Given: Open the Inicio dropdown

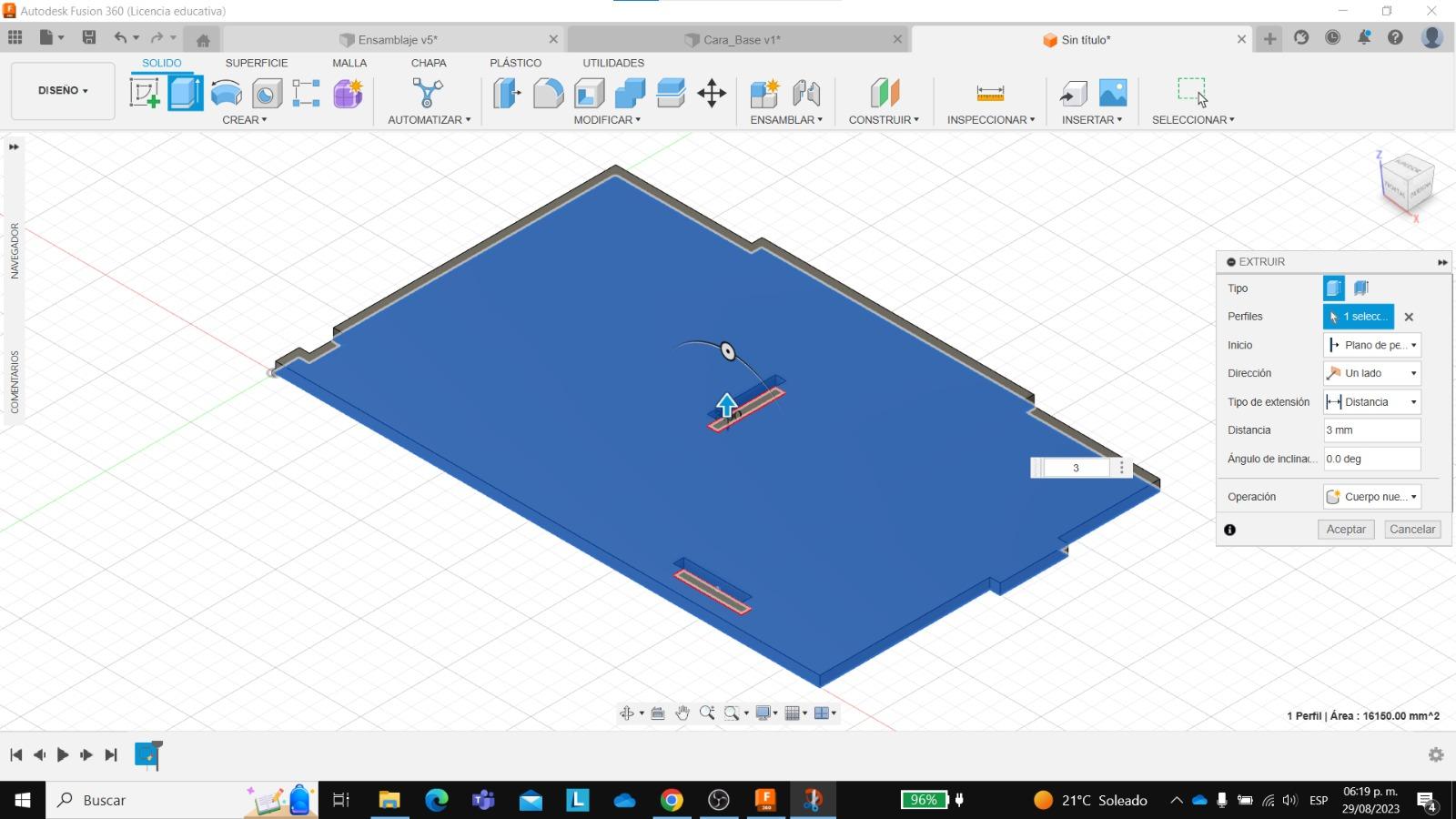Looking at the screenshot, I should pyautogui.click(x=1372, y=345).
